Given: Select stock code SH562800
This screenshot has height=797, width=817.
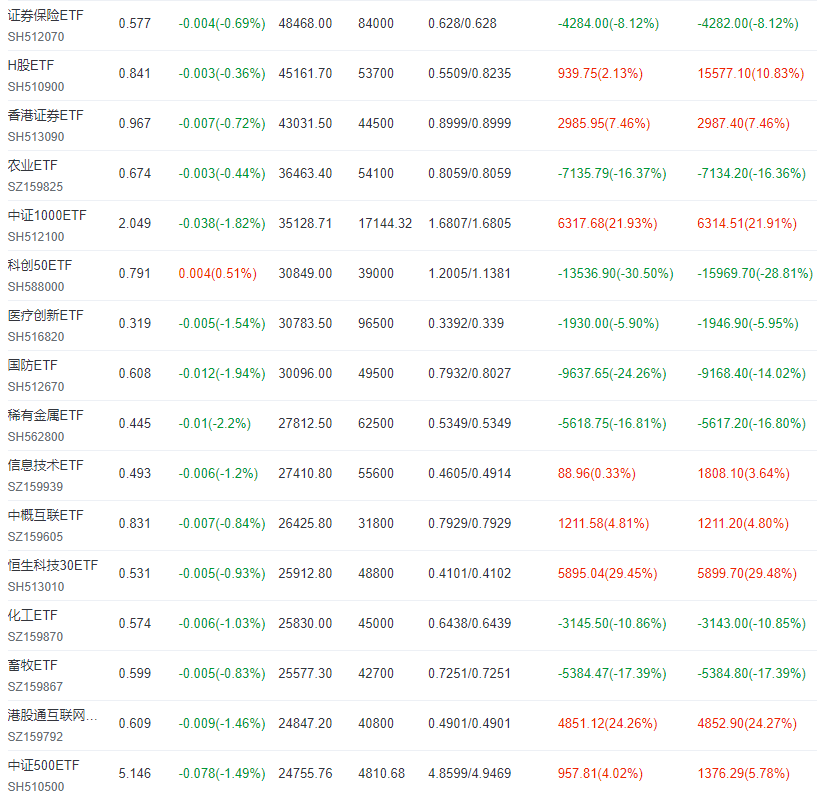Looking at the screenshot, I should tap(36, 437).
